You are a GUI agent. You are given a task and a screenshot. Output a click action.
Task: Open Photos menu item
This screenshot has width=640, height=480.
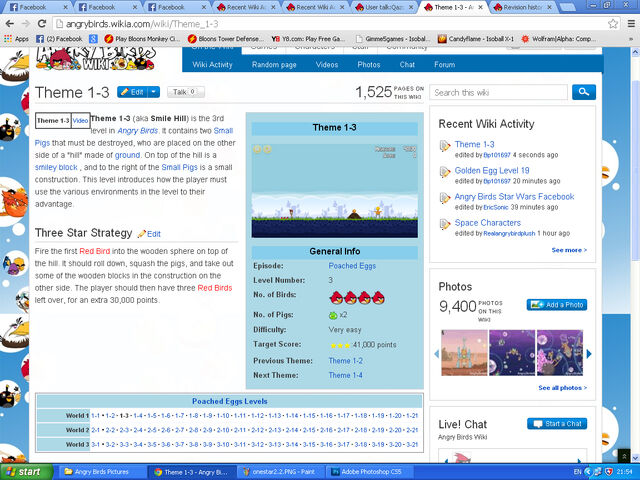pos(369,64)
